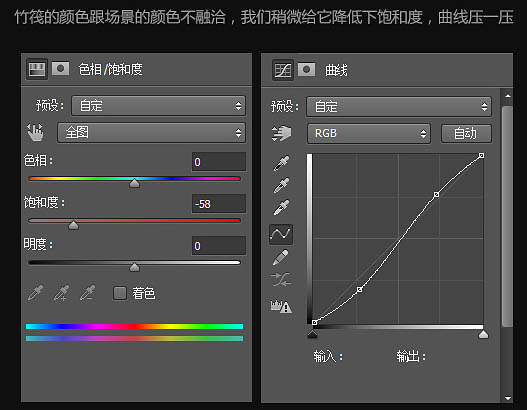Click the 明度 lightness slider handle
This screenshot has width=527, height=410.
point(134,267)
